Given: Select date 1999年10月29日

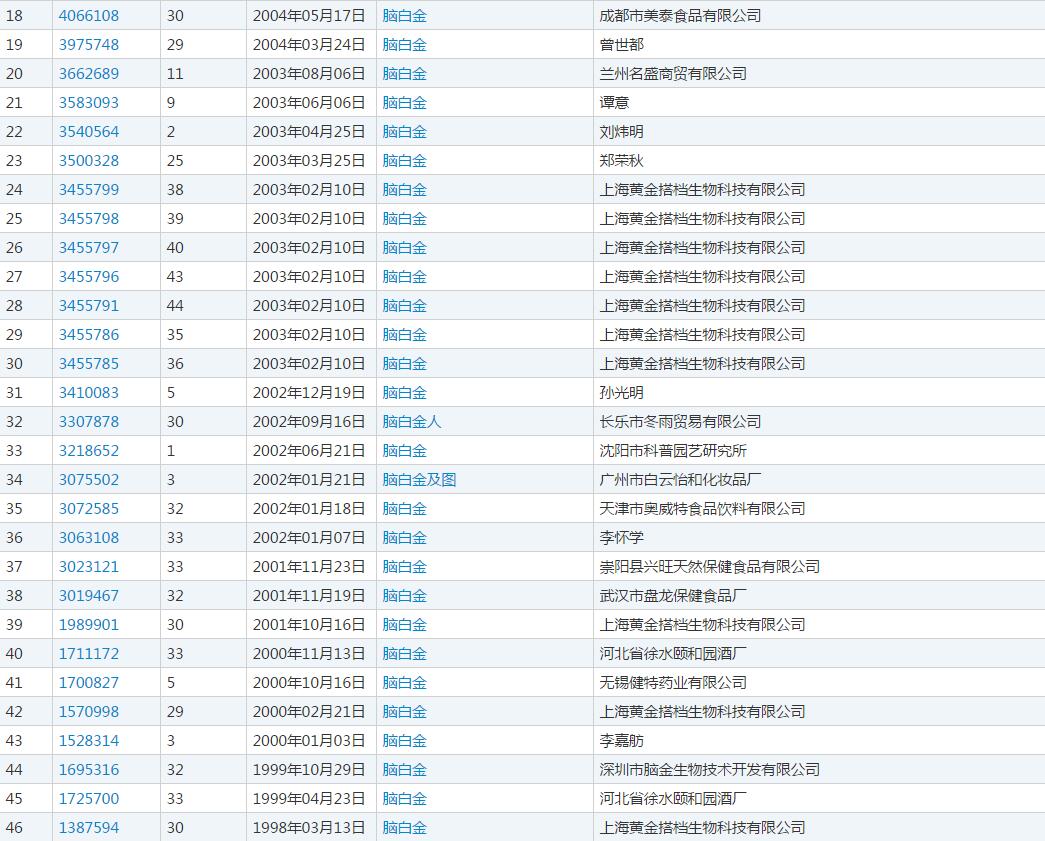Looking at the screenshot, I should pos(309,769).
